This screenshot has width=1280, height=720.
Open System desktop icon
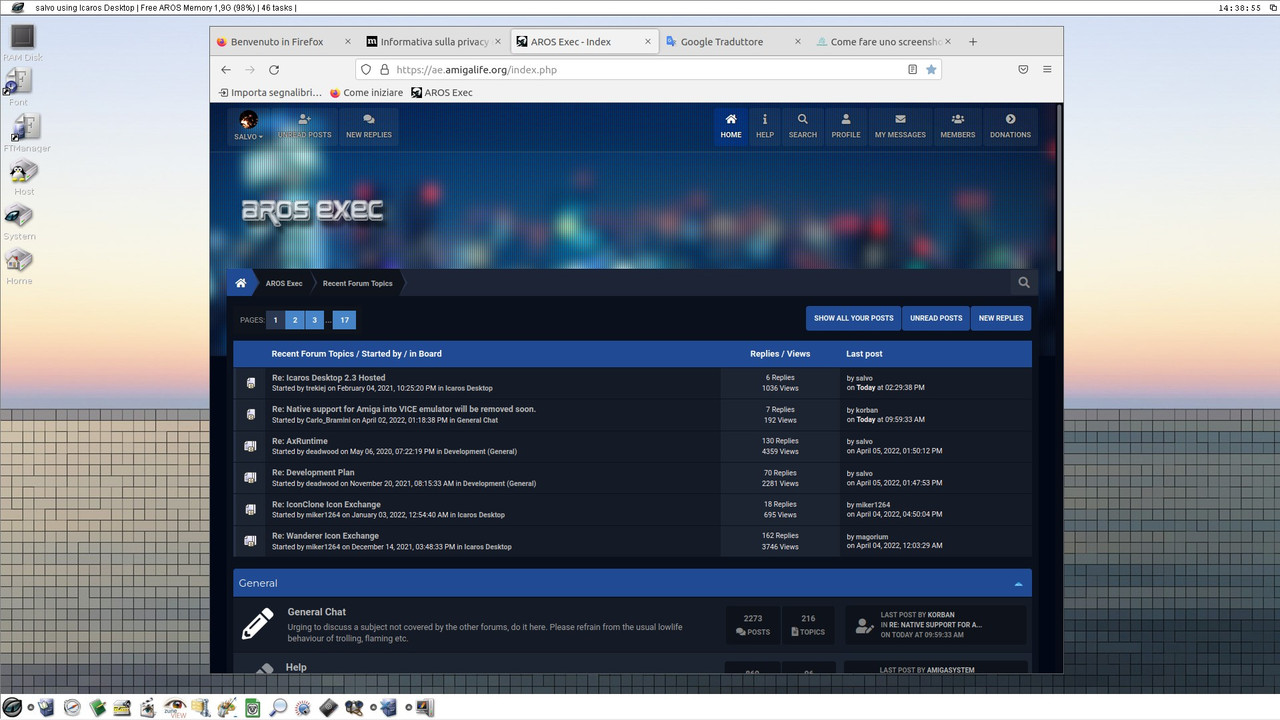[19, 222]
